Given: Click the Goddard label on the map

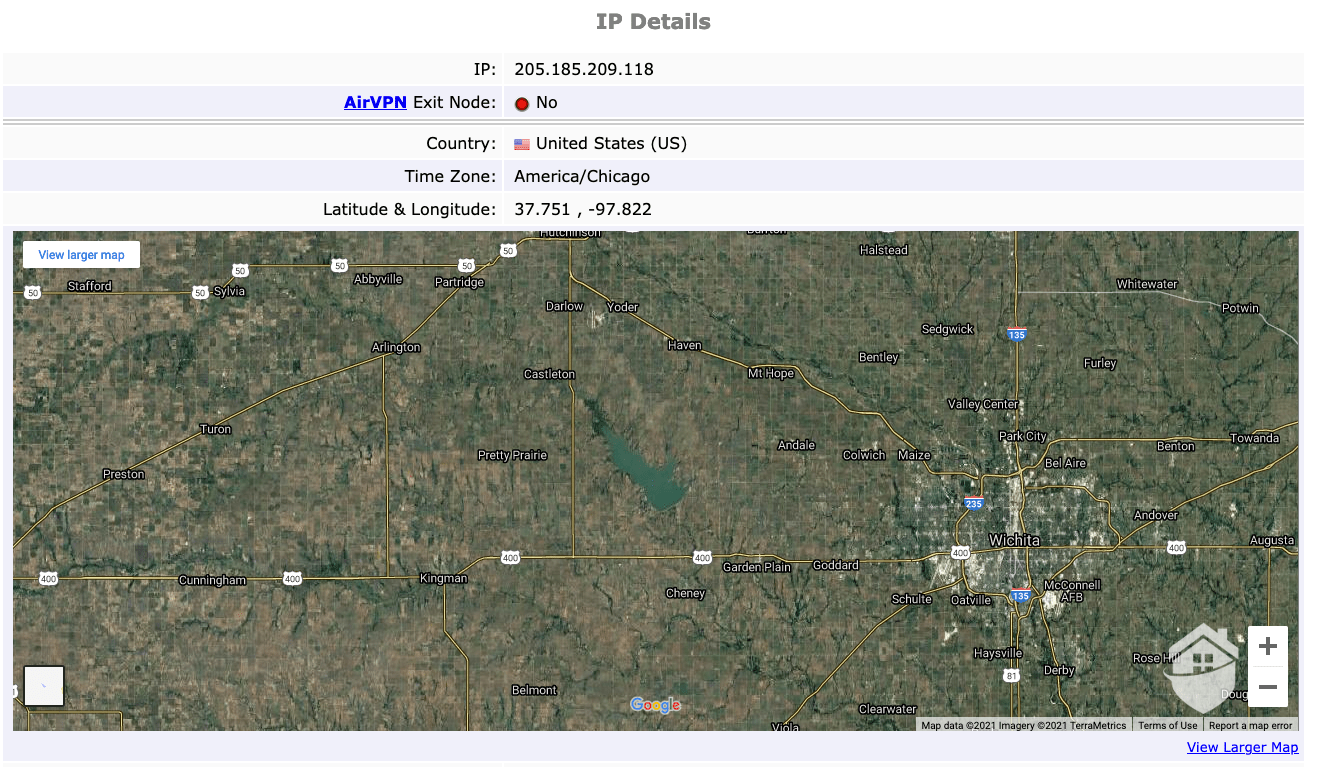Looking at the screenshot, I should coord(835,565).
